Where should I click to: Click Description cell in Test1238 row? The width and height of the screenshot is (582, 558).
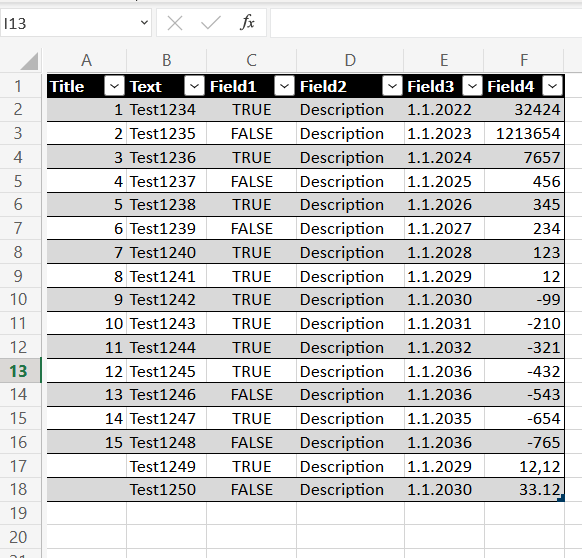pyautogui.click(x=350, y=205)
